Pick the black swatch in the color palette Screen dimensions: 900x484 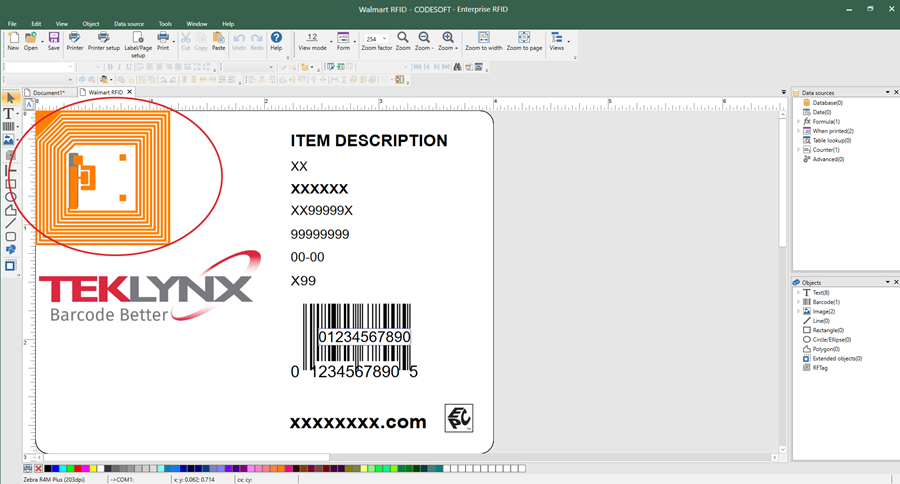coord(48,468)
